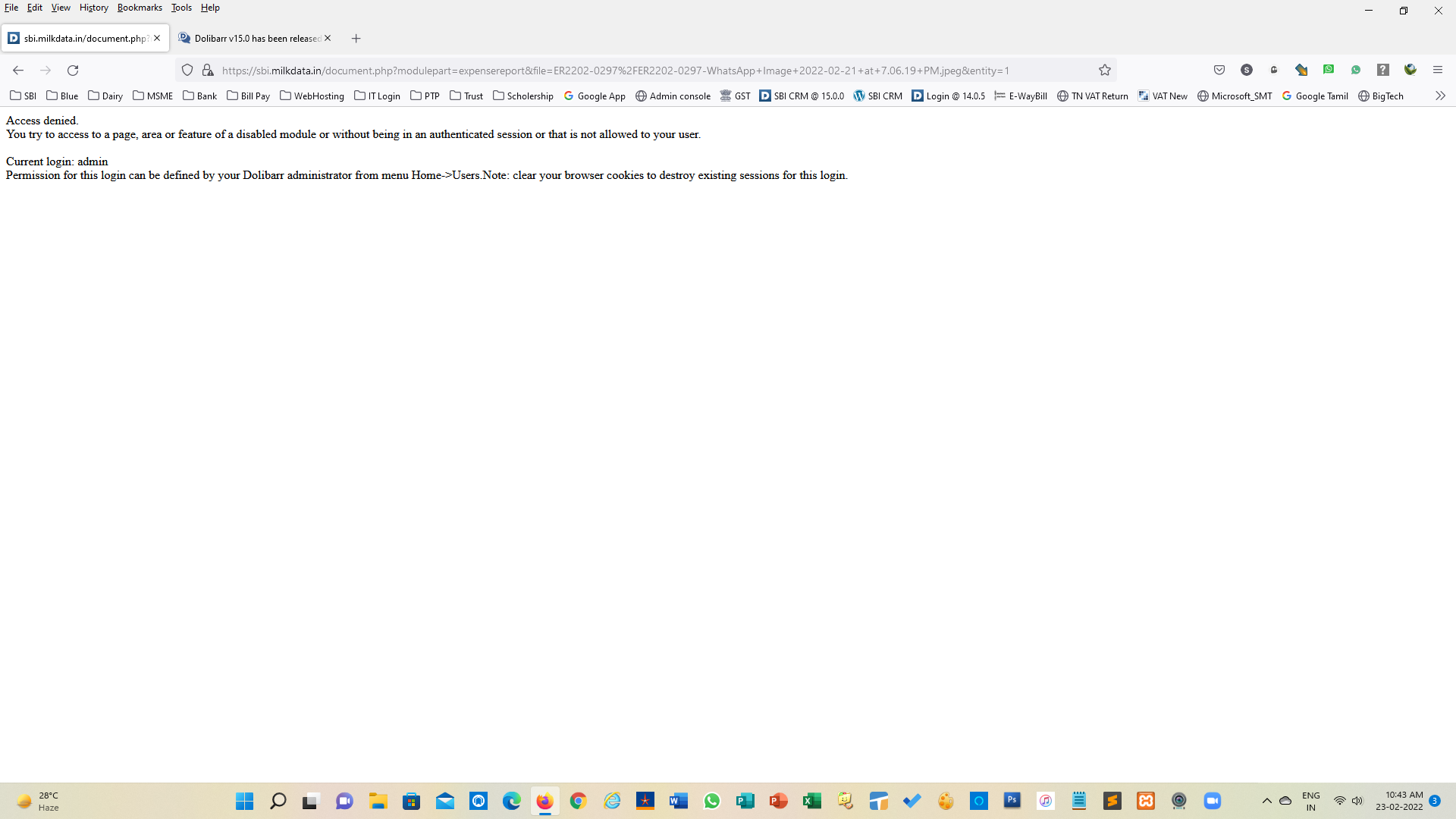Image resolution: width=1456 pixels, height=819 pixels.
Task: Open the View menu
Action: (x=61, y=8)
